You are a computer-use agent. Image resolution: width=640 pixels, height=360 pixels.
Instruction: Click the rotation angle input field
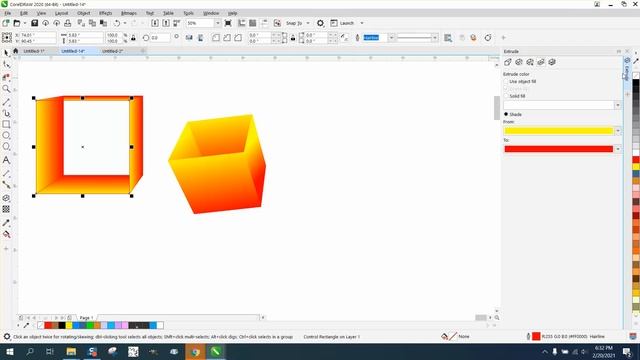[160, 38]
